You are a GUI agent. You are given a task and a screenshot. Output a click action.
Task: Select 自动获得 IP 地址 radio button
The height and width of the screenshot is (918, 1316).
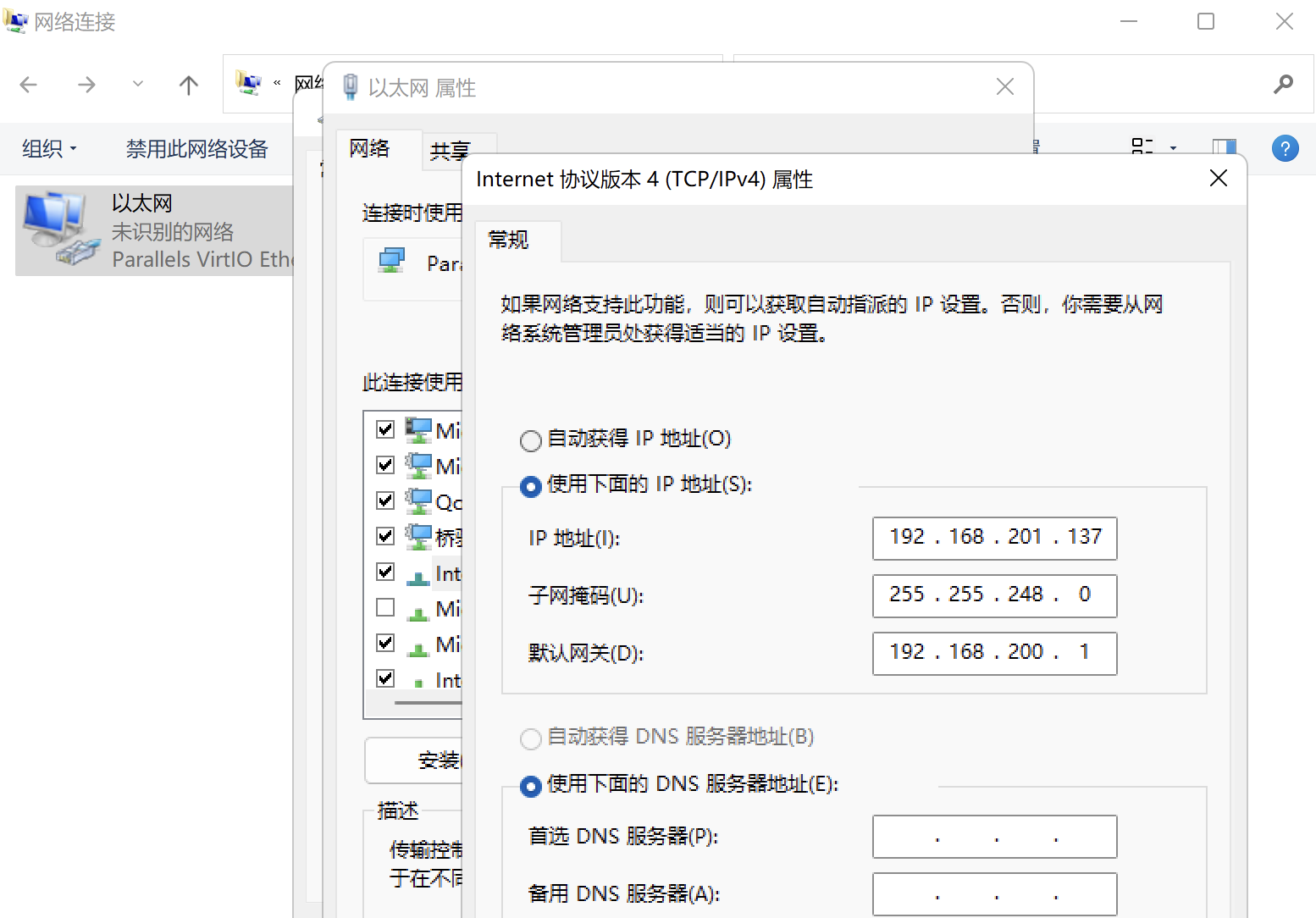530,440
